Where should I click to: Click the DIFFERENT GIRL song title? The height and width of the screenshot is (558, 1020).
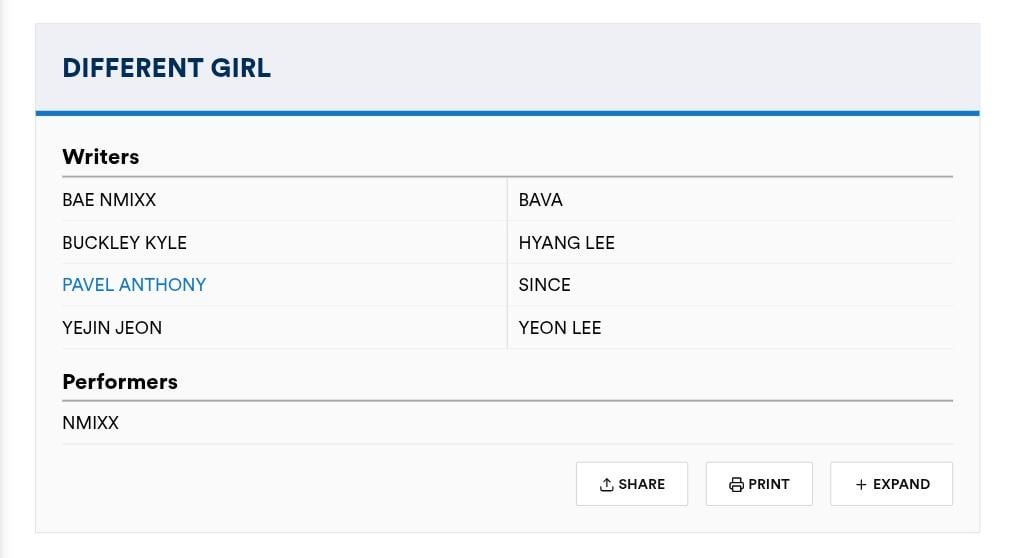tap(166, 68)
